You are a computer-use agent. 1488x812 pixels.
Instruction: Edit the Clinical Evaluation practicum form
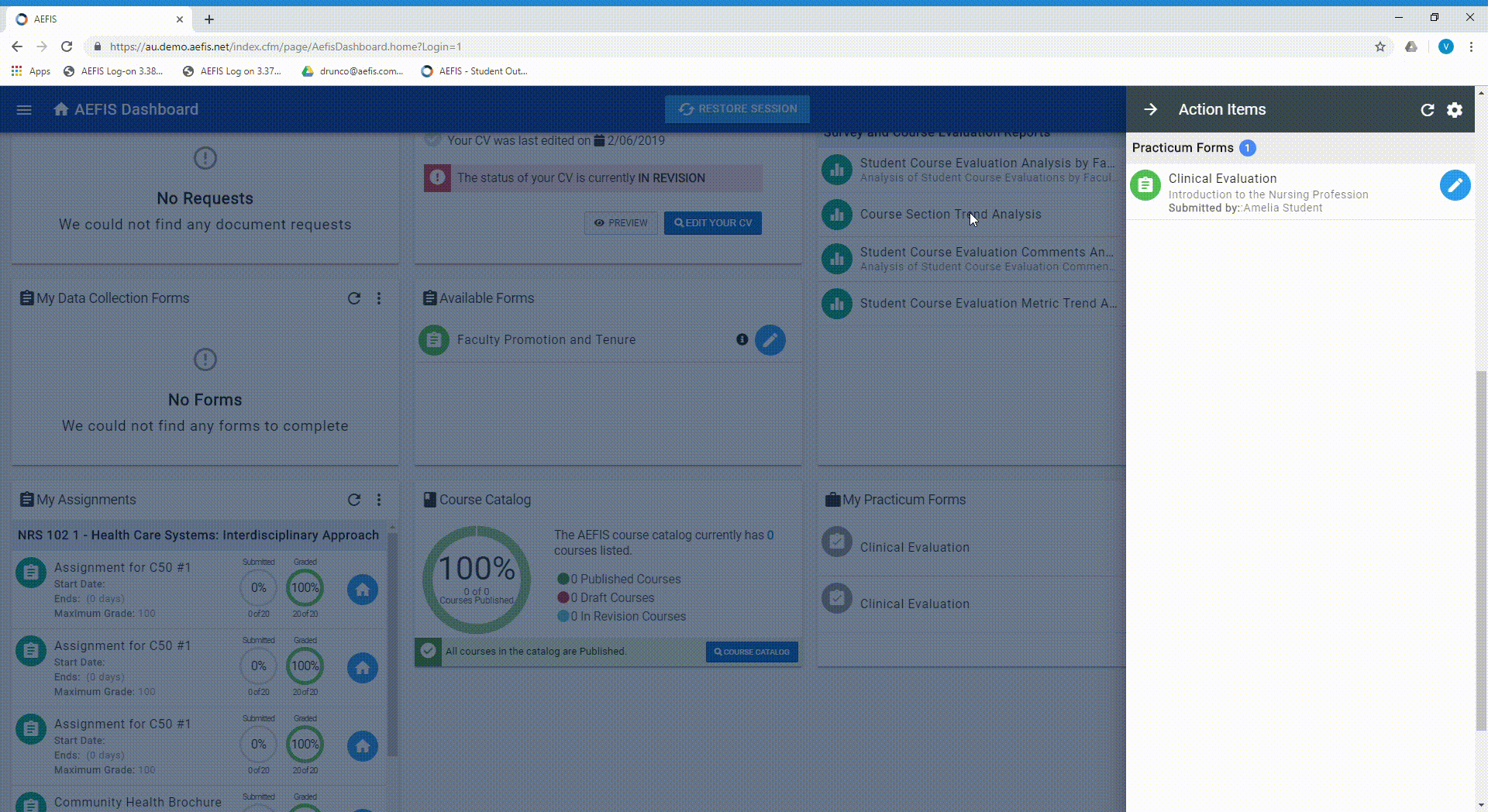pyautogui.click(x=1455, y=185)
